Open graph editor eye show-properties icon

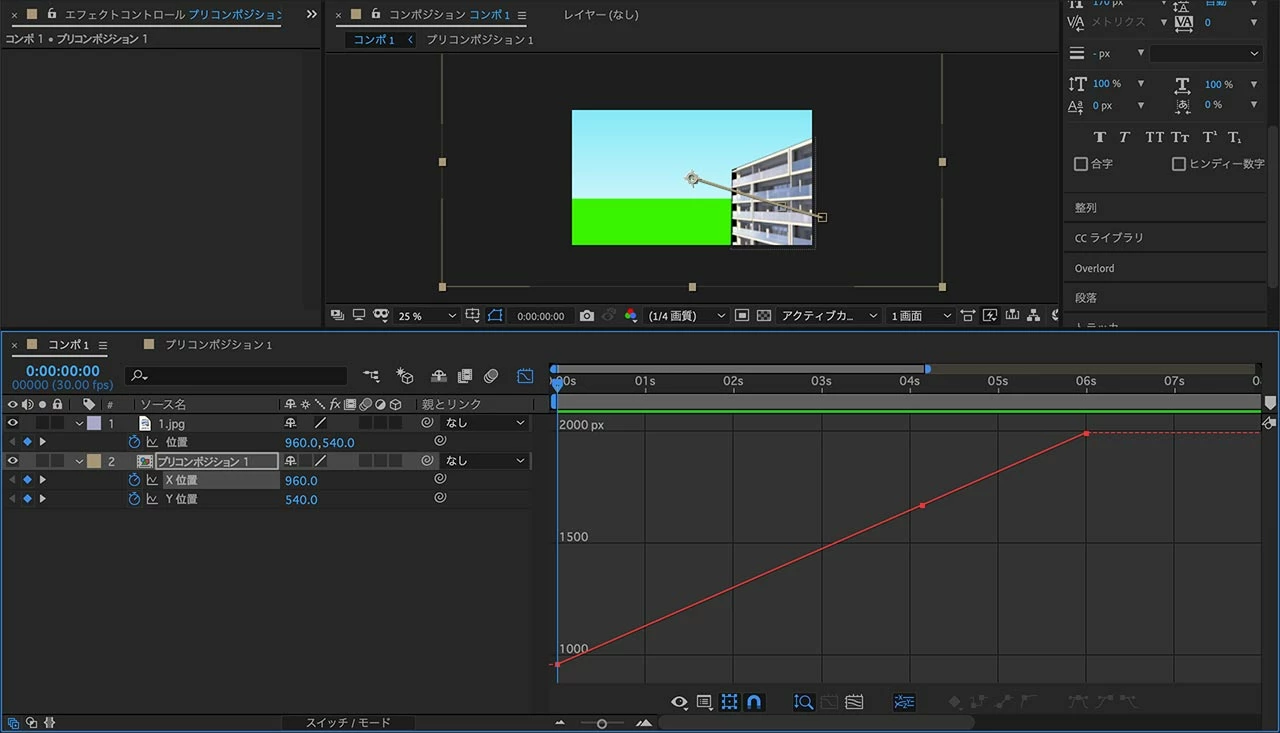pyautogui.click(x=679, y=702)
